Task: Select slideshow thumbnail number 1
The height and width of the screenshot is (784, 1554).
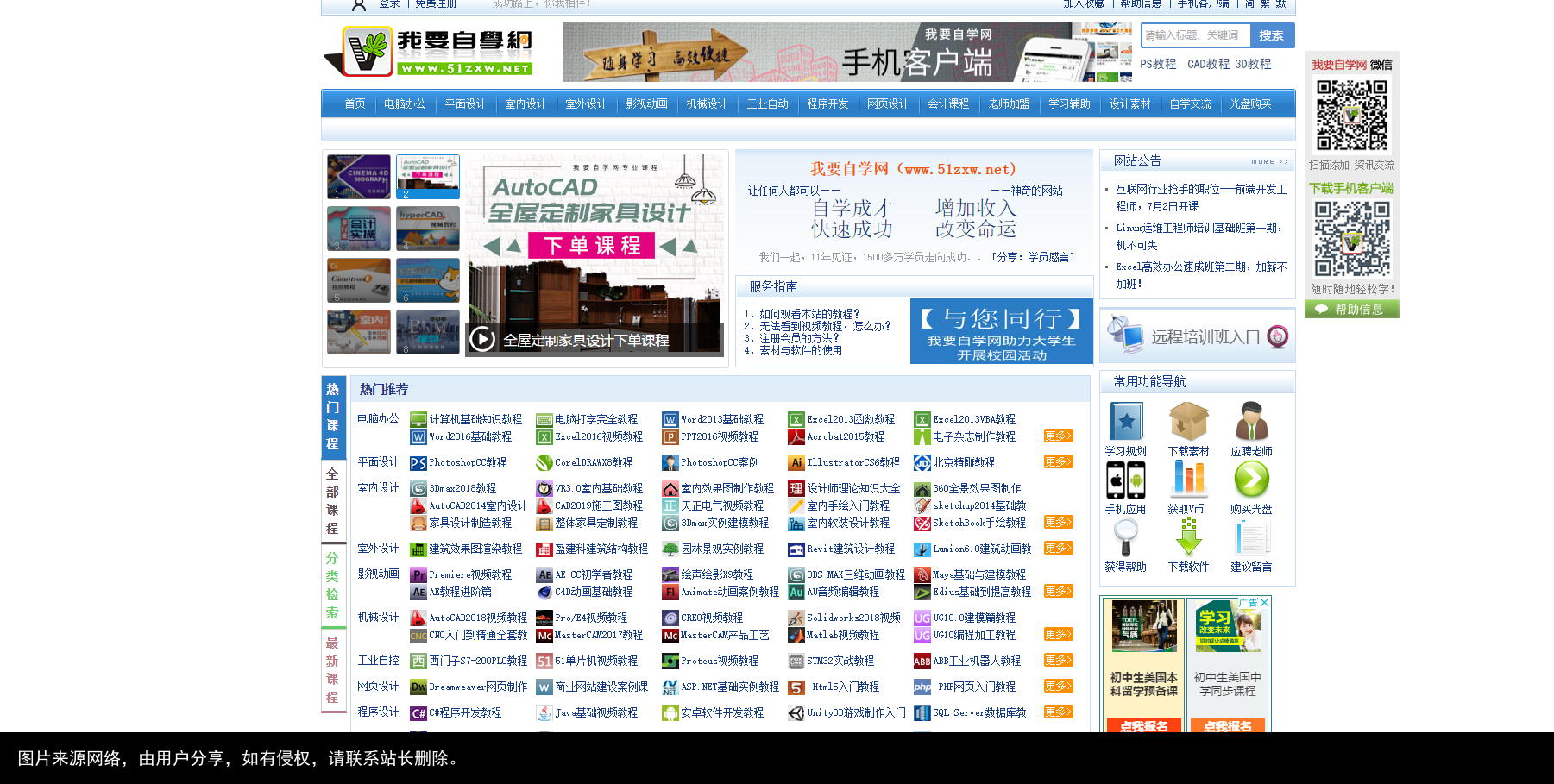Action: coord(359,177)
